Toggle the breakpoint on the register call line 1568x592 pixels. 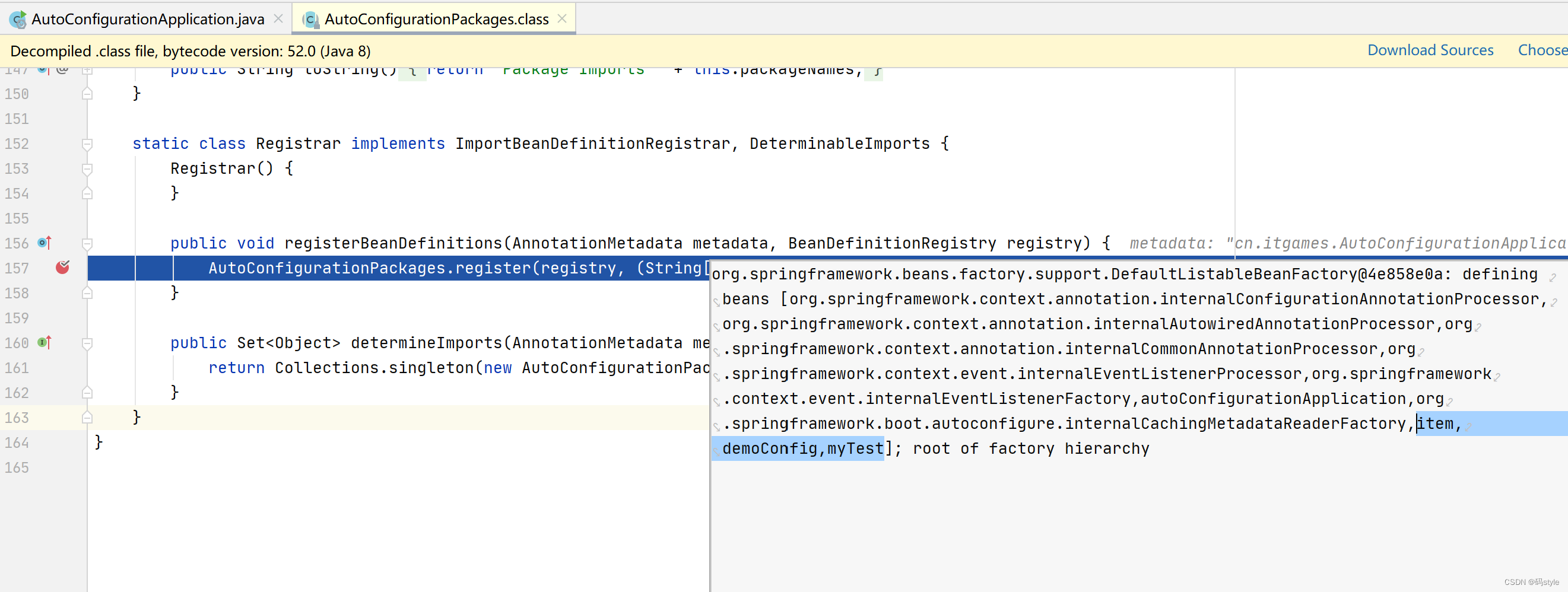point(62,268)
